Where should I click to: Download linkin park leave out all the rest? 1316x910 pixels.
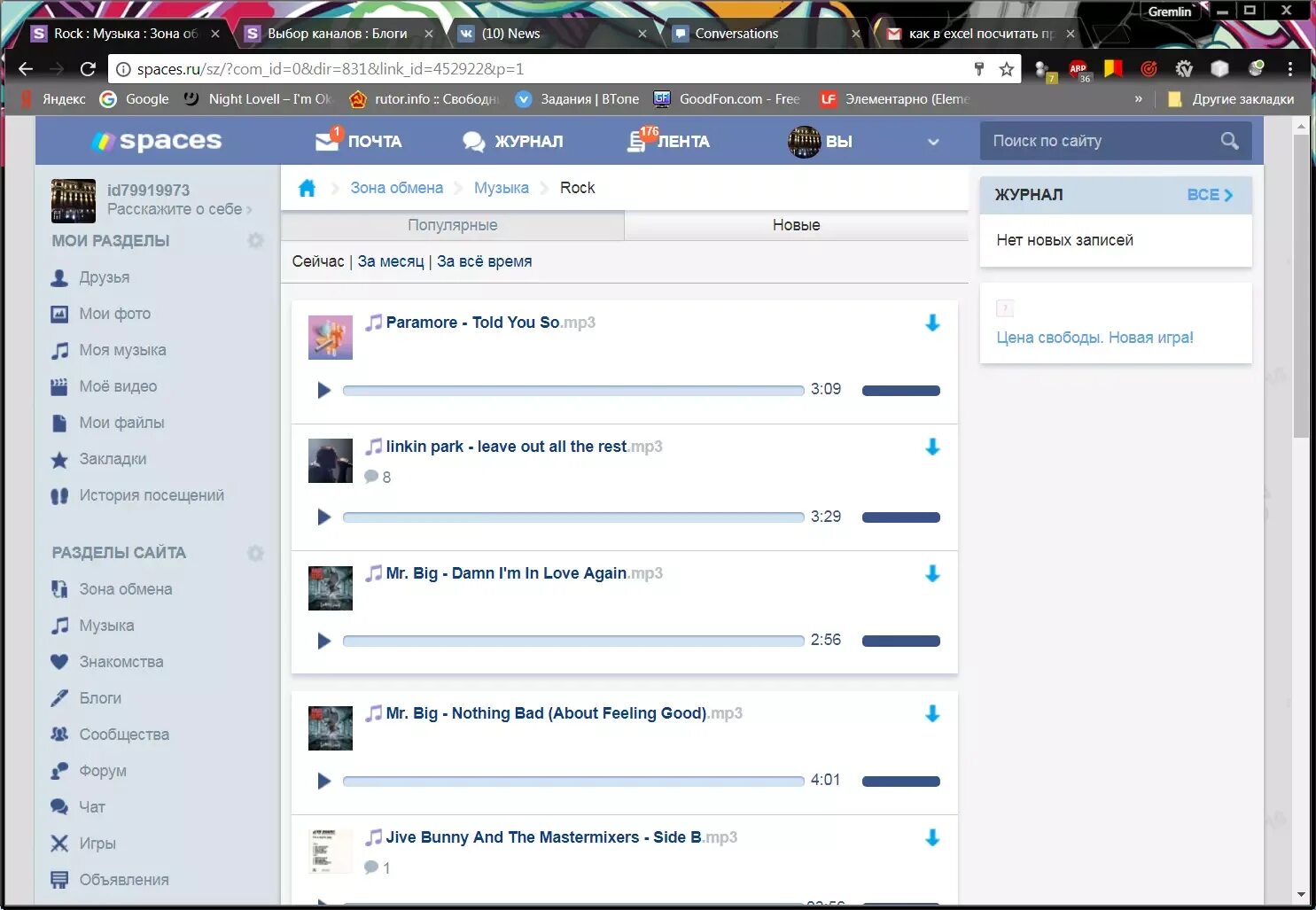[x=932, y=447]
